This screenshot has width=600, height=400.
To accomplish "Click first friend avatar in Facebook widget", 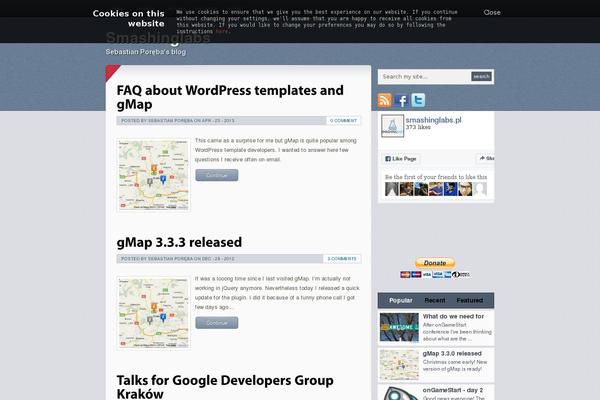I will click(392, 189).
